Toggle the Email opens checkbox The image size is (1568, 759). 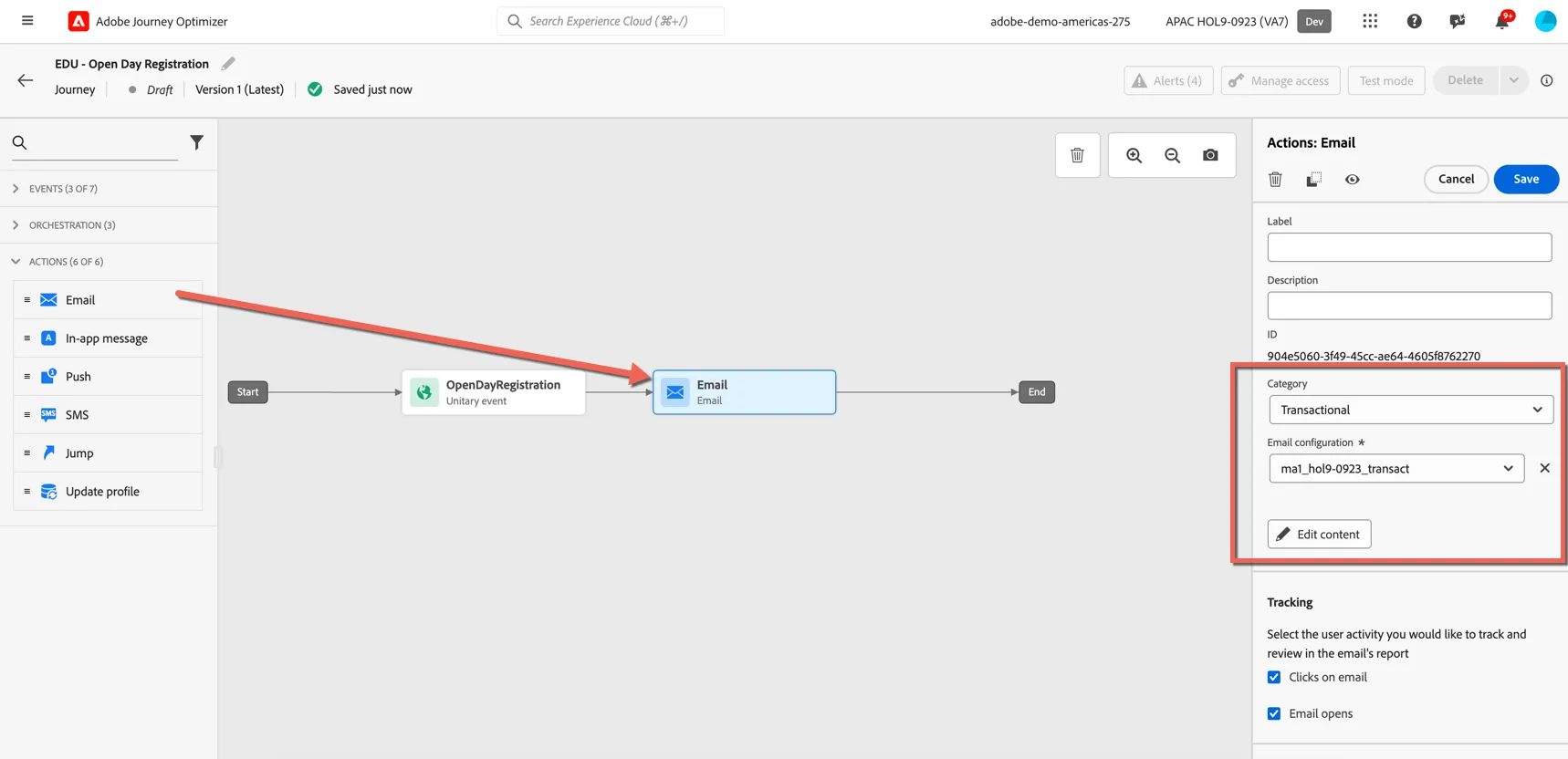point(1274,713)
